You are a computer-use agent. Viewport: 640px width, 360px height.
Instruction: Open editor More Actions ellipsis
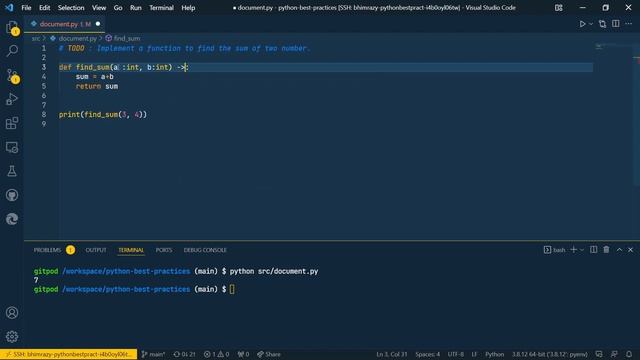click(629, 24)
